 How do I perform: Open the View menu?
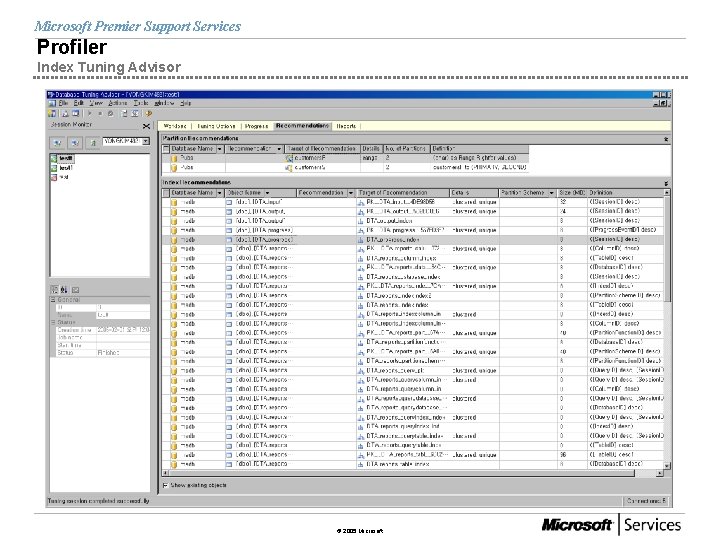click(96, 103)
